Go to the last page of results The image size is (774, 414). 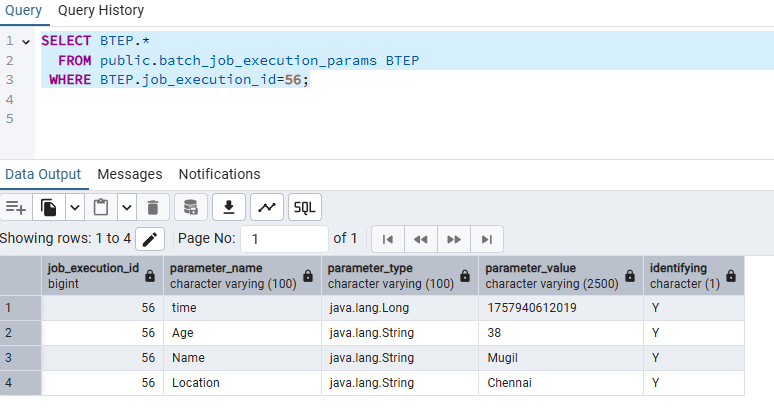click(x=487, y=239)
